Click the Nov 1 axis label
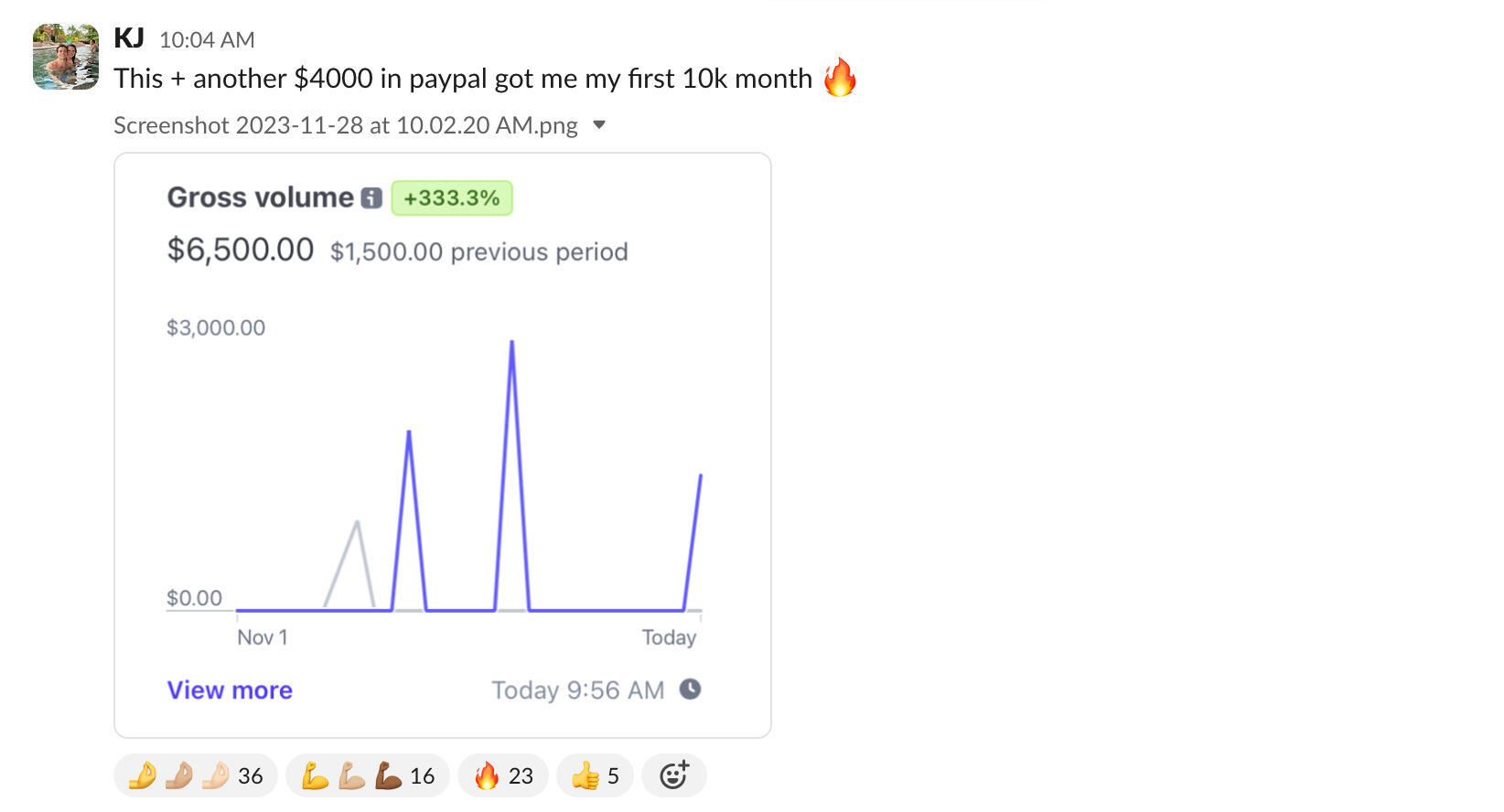This screenshot has height=812, width=1504. click(263, 637)
